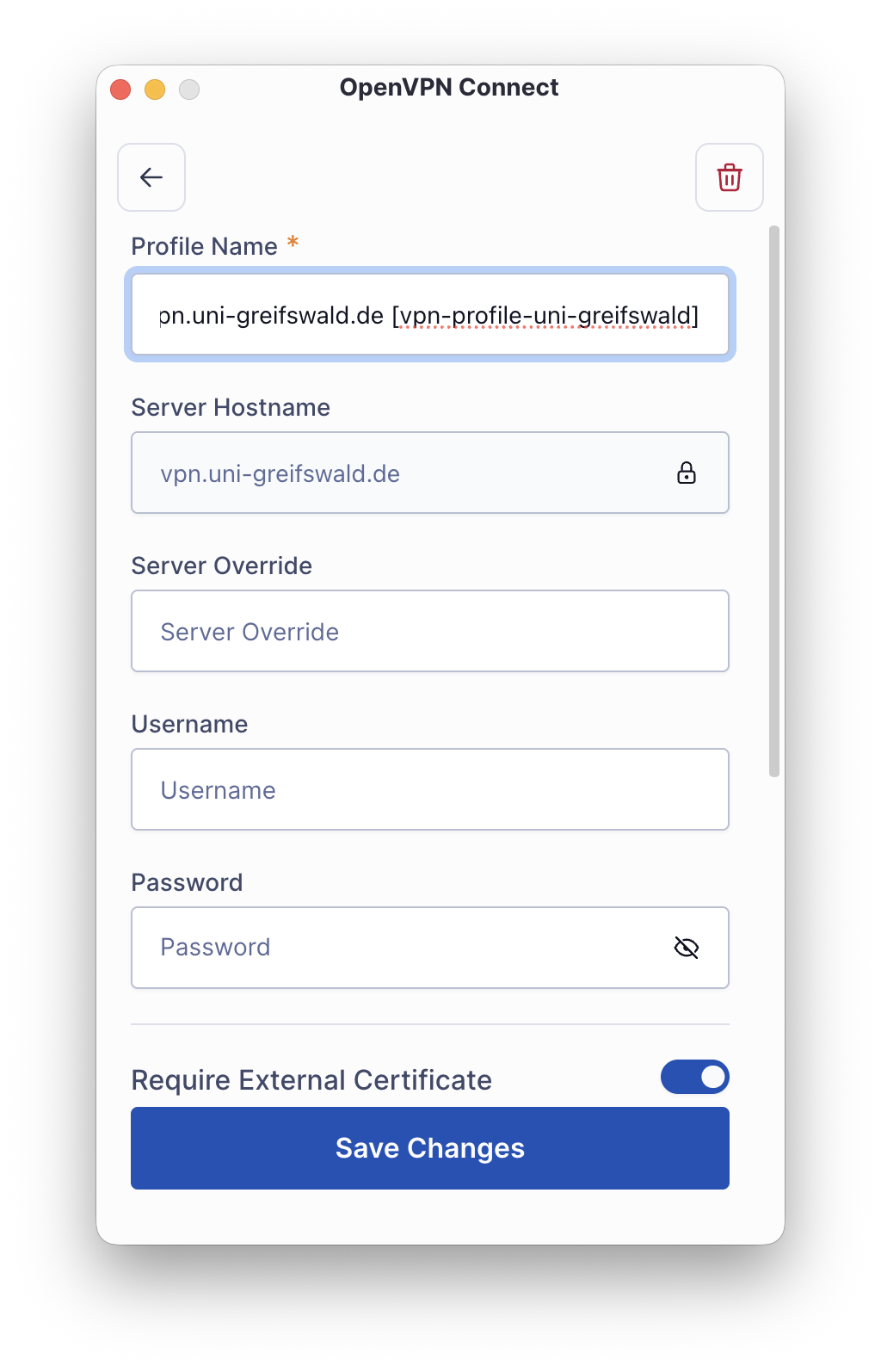
Task: Select the locked Server Hostname field
Action: 430,473
